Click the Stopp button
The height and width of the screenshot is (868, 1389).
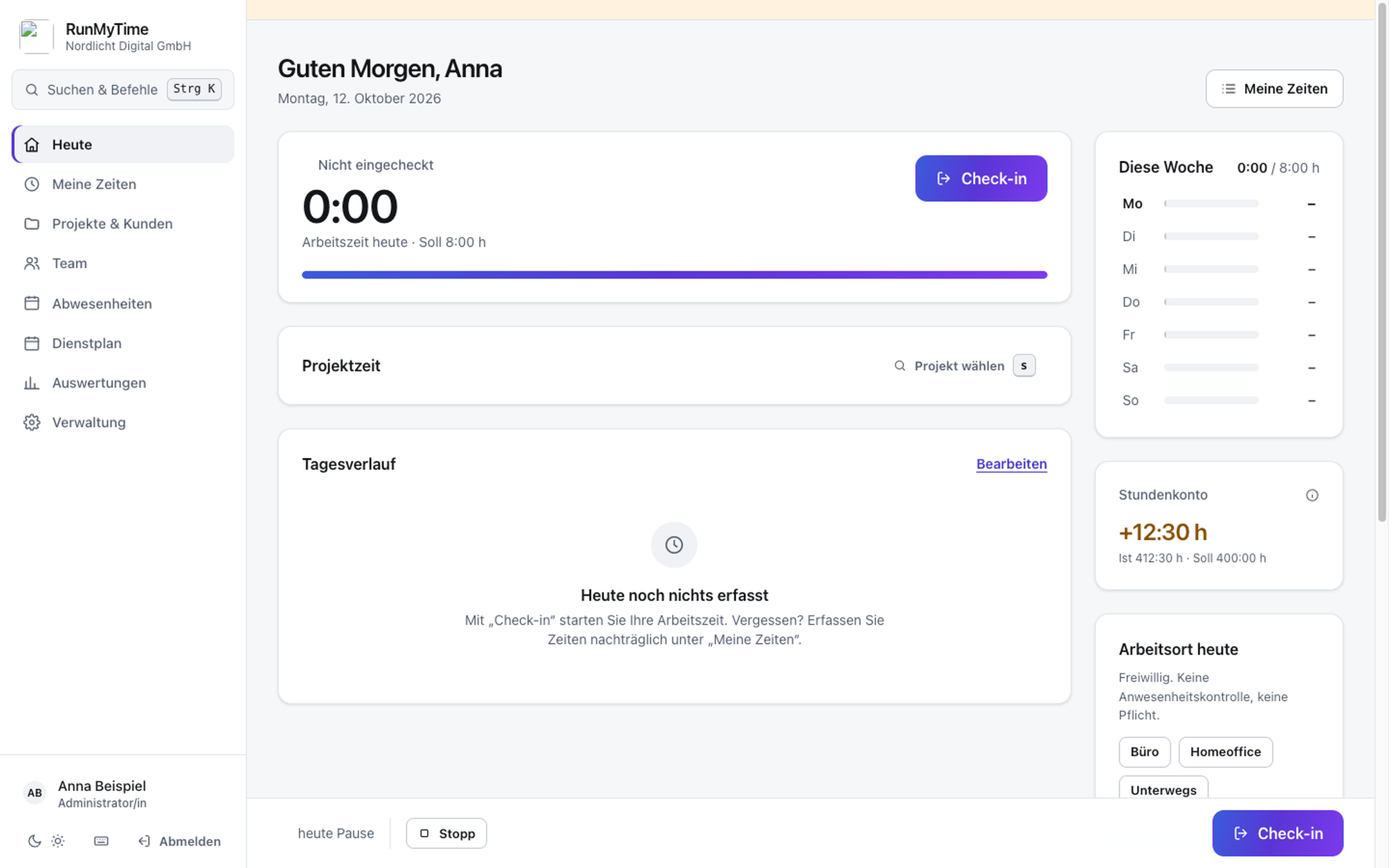(446, 833)
